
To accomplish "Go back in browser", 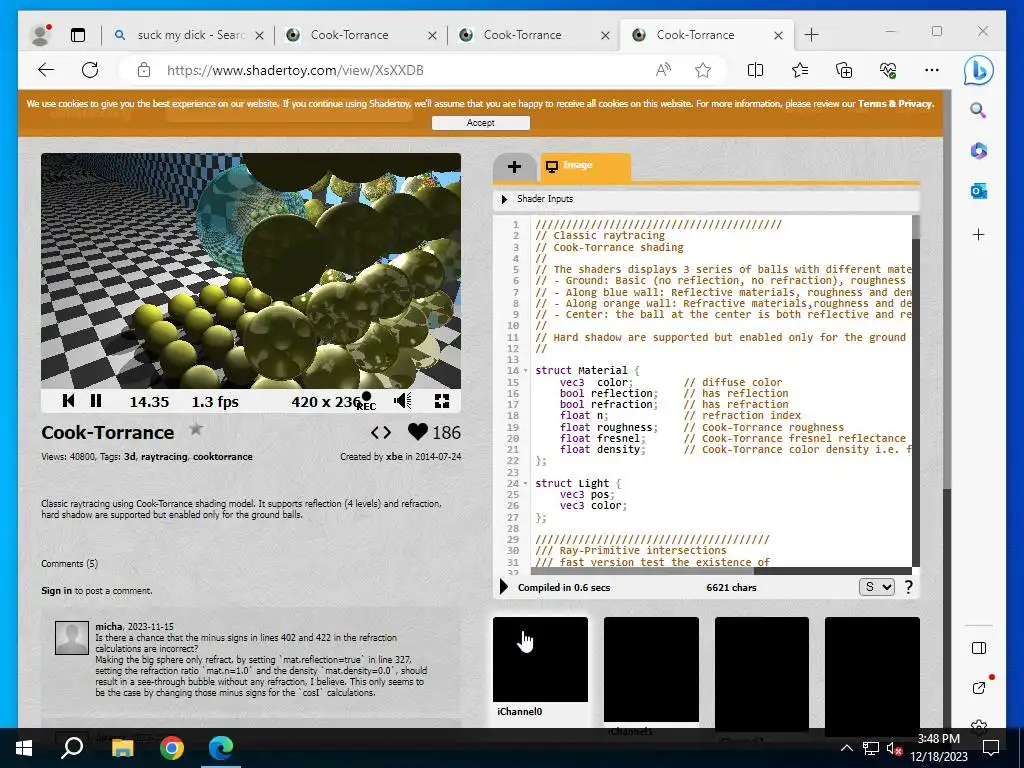I will [x=46, y=70].
